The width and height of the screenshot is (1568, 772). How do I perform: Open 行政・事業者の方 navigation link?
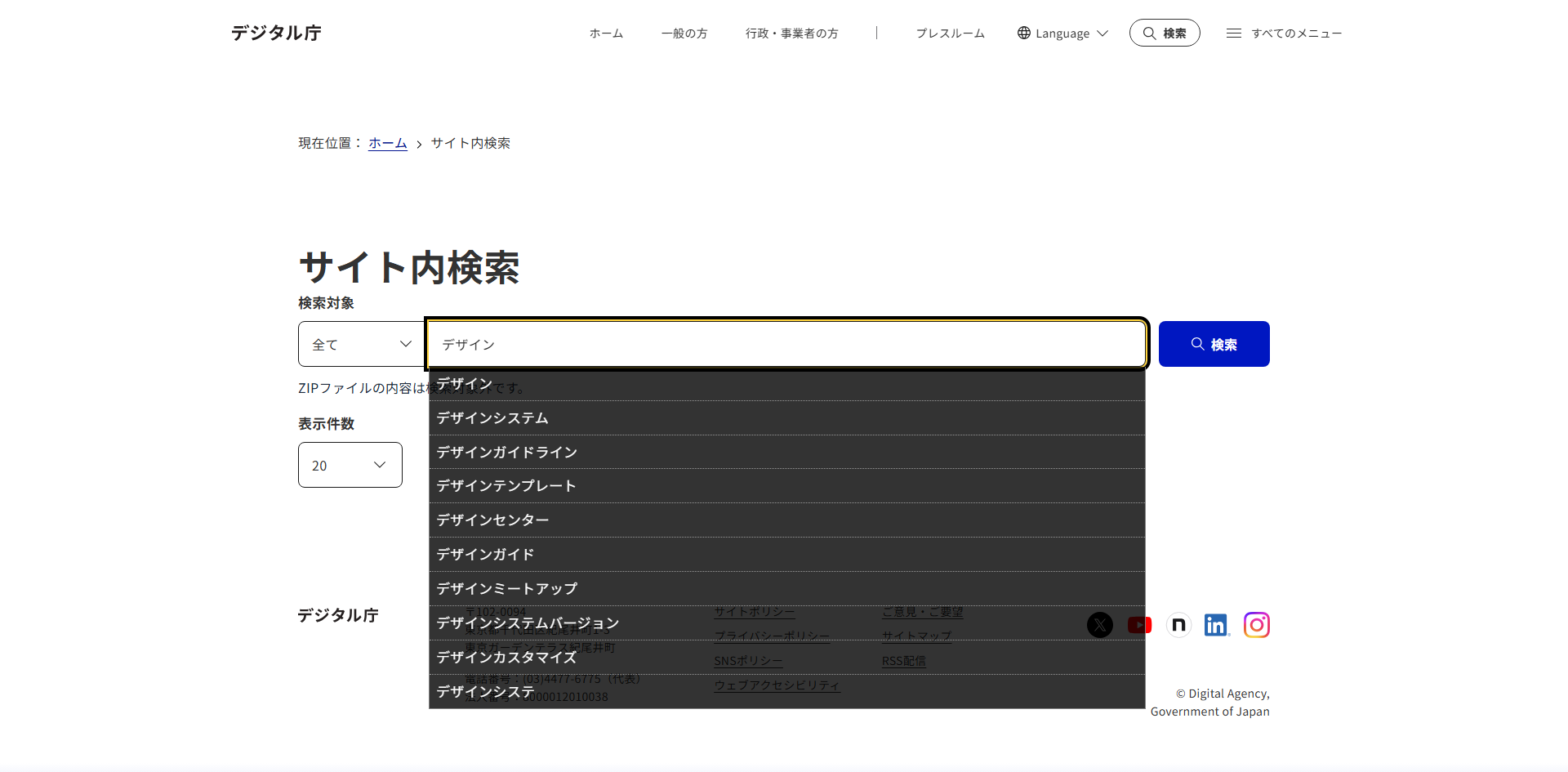pyautogui.click(x=791, y=33)
